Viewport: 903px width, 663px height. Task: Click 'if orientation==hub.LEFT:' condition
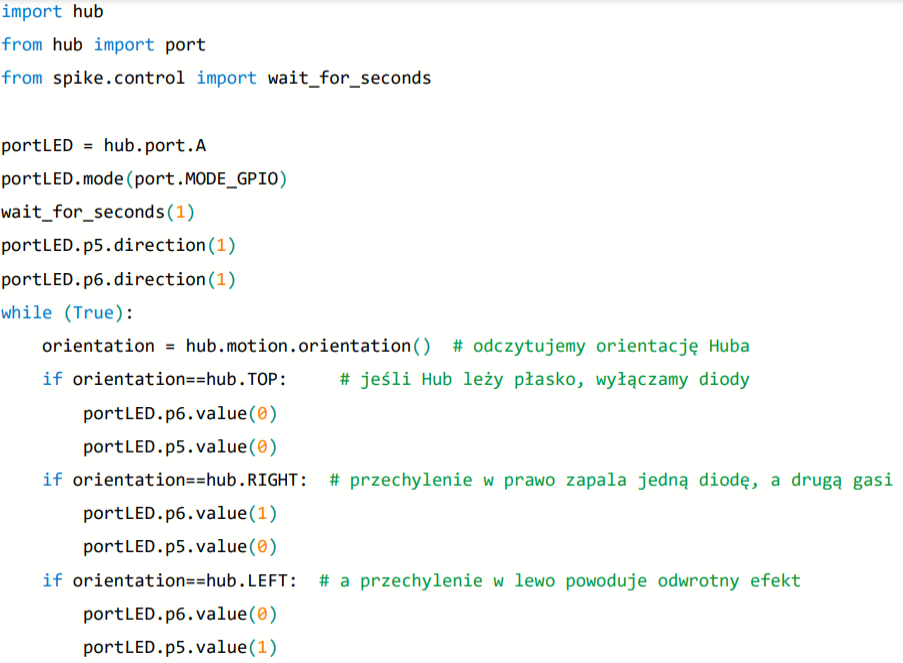point(170,581)
